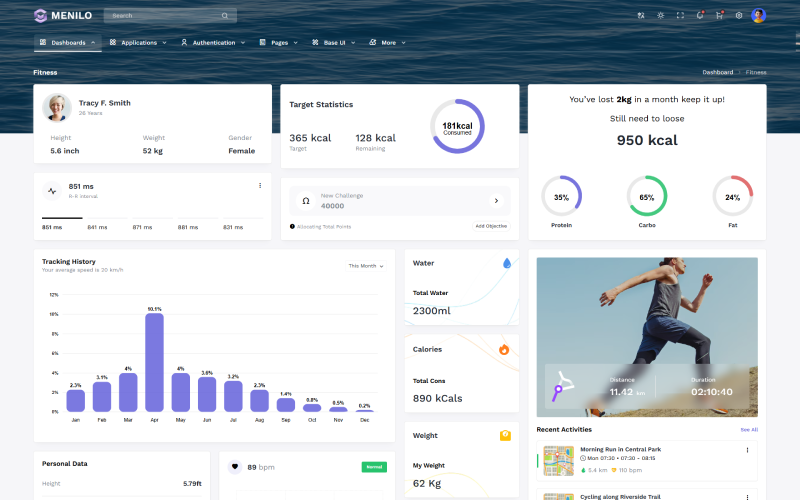Select the 851 ms interval tab
The height and width of the screenshot is (500, 800).
pyautogui.click(x=52, y=227)
